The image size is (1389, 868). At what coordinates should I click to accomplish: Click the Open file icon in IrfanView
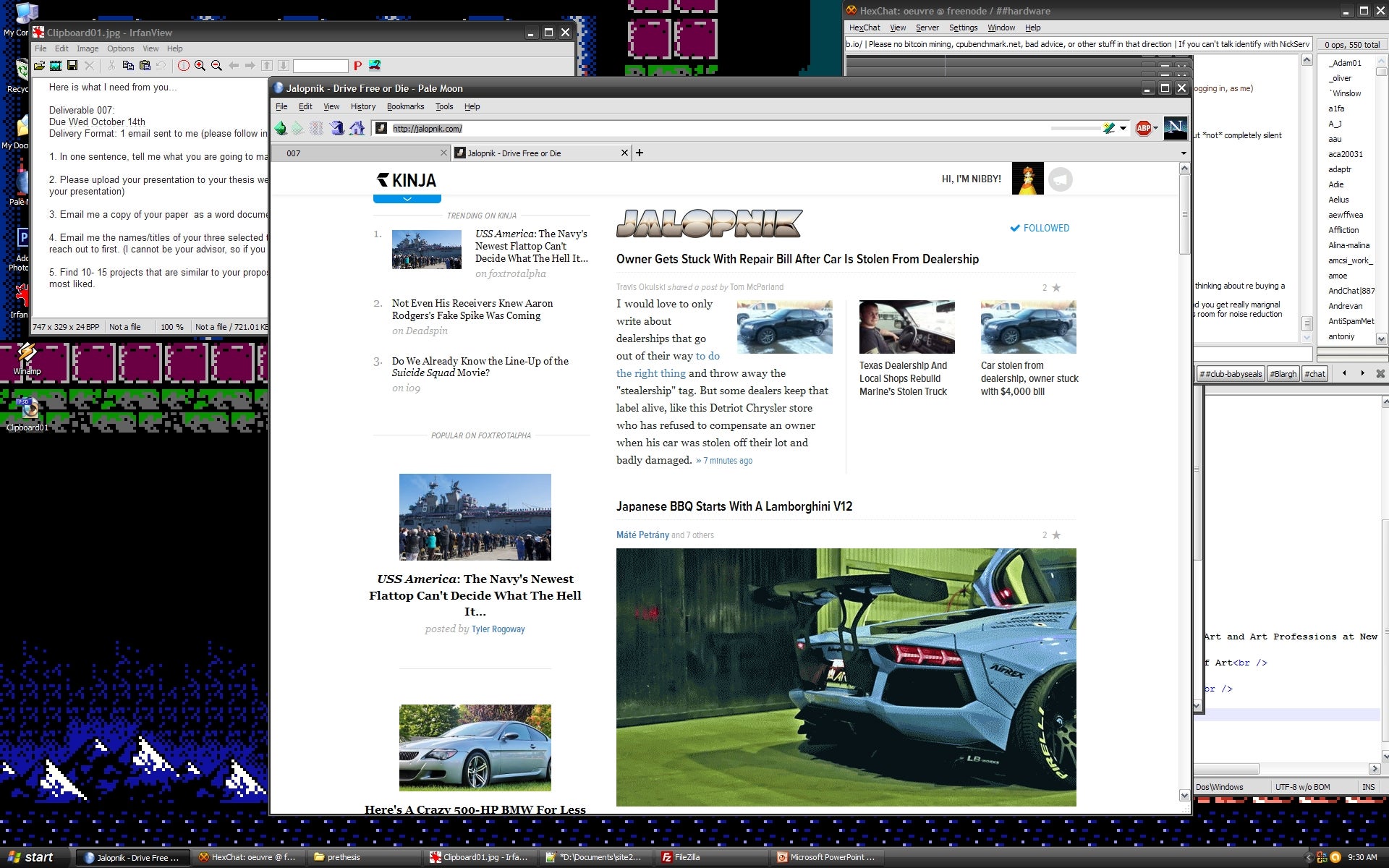[x=39, y=66]
